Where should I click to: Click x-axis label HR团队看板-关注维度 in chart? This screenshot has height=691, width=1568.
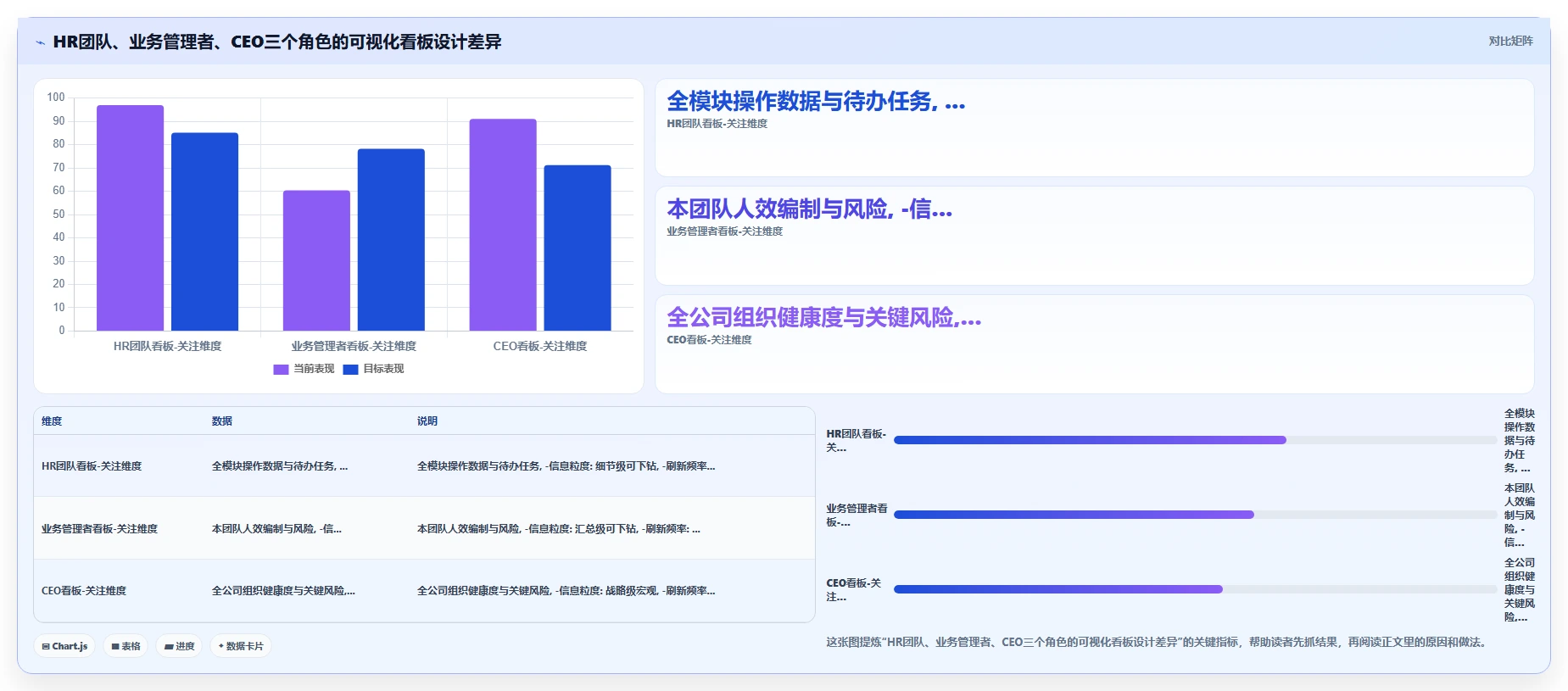[167, 346]
